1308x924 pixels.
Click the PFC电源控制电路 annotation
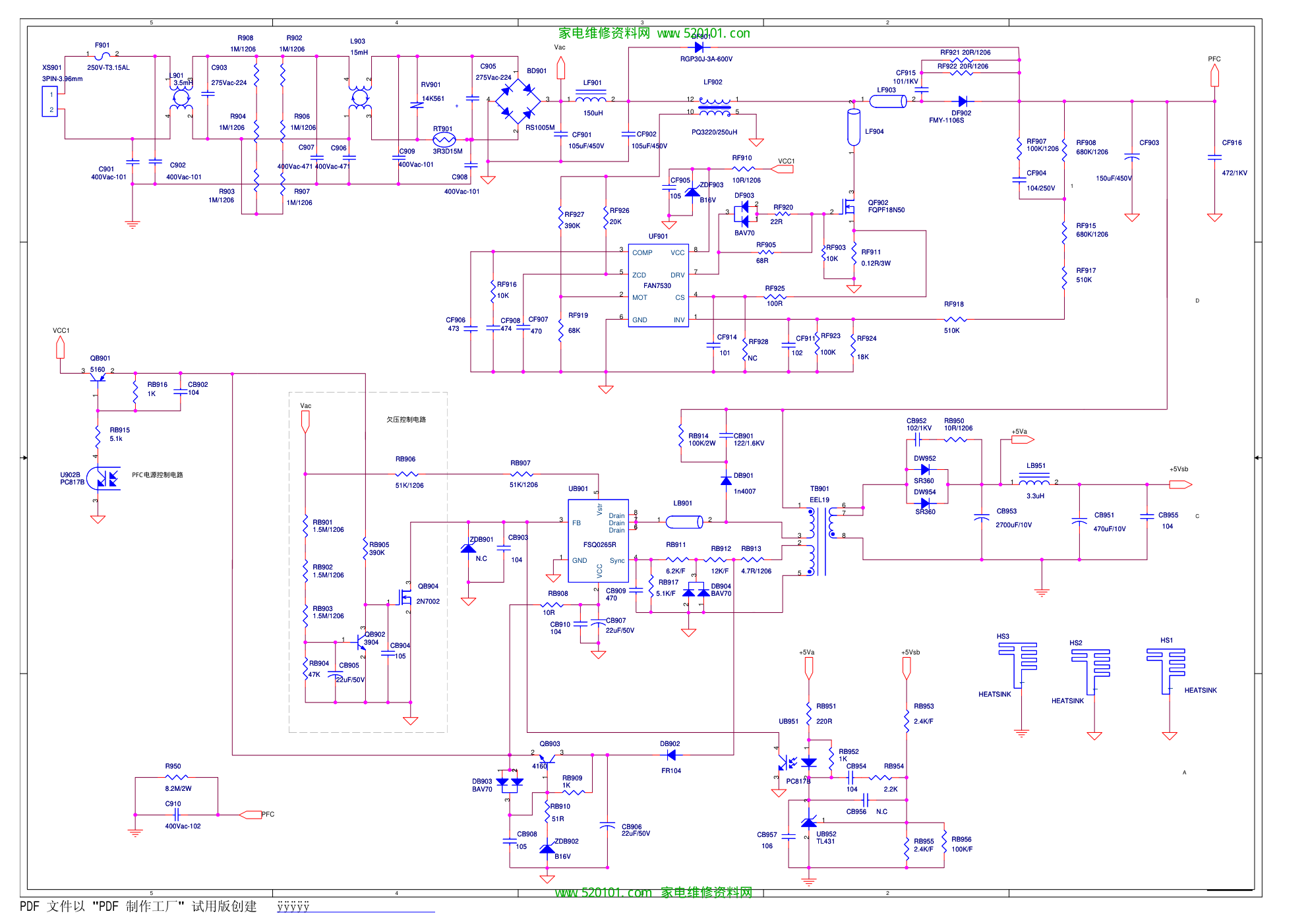(x=158, y=475)
